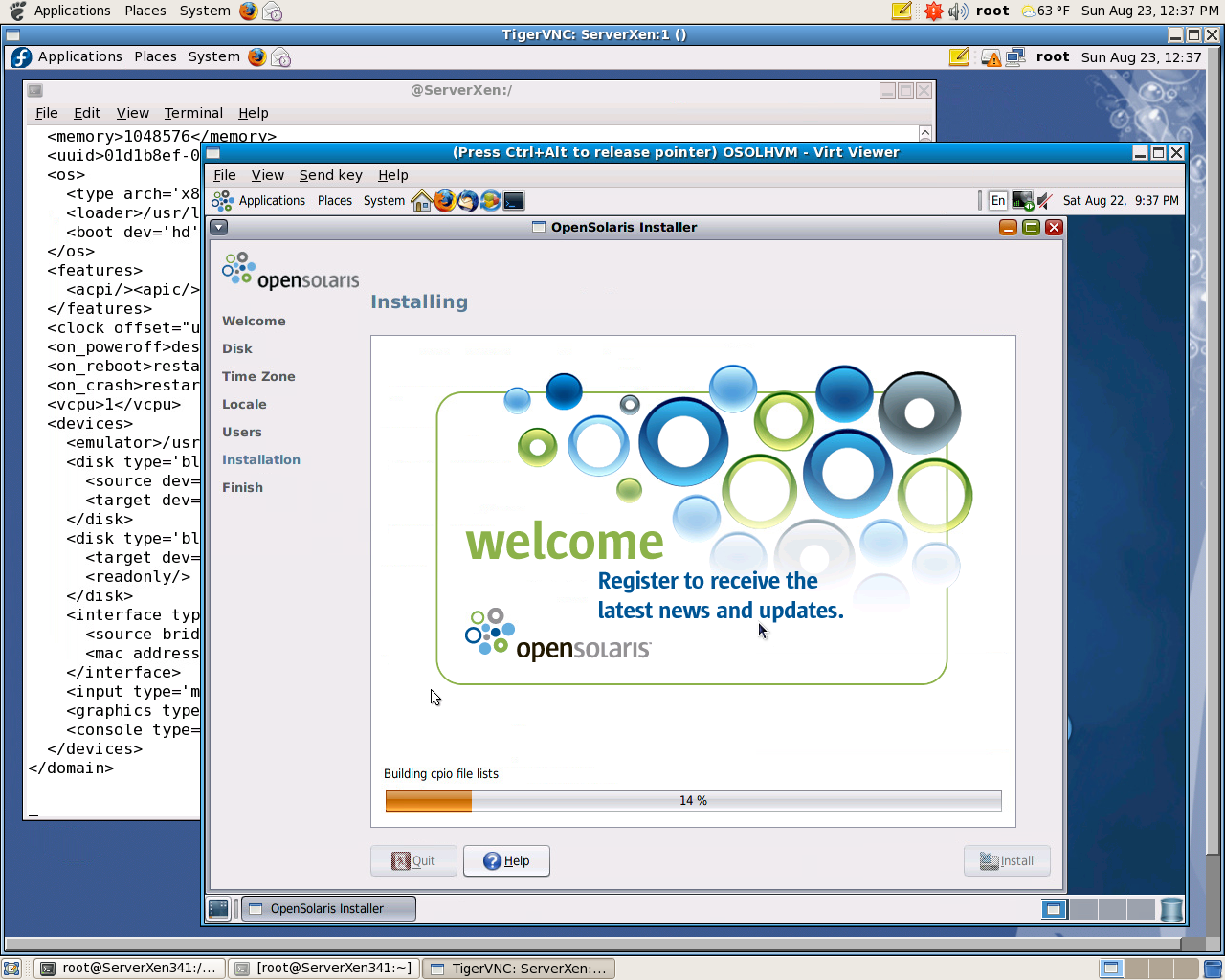Open the mail clock icon in outermost panel
This screenshot has height=980, width=1225.
click(272, 11)
